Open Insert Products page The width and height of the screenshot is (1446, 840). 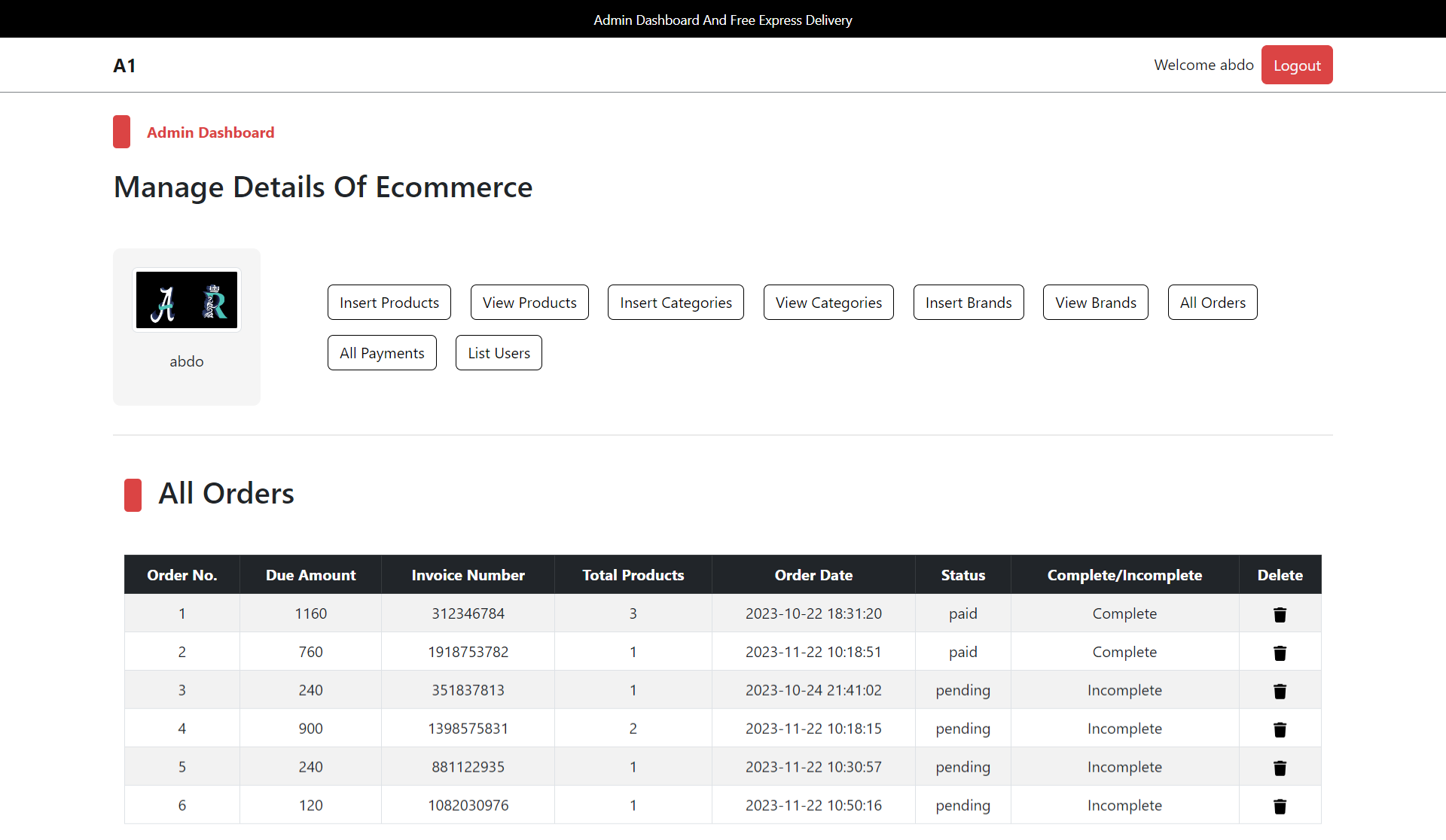coord(389,303)
